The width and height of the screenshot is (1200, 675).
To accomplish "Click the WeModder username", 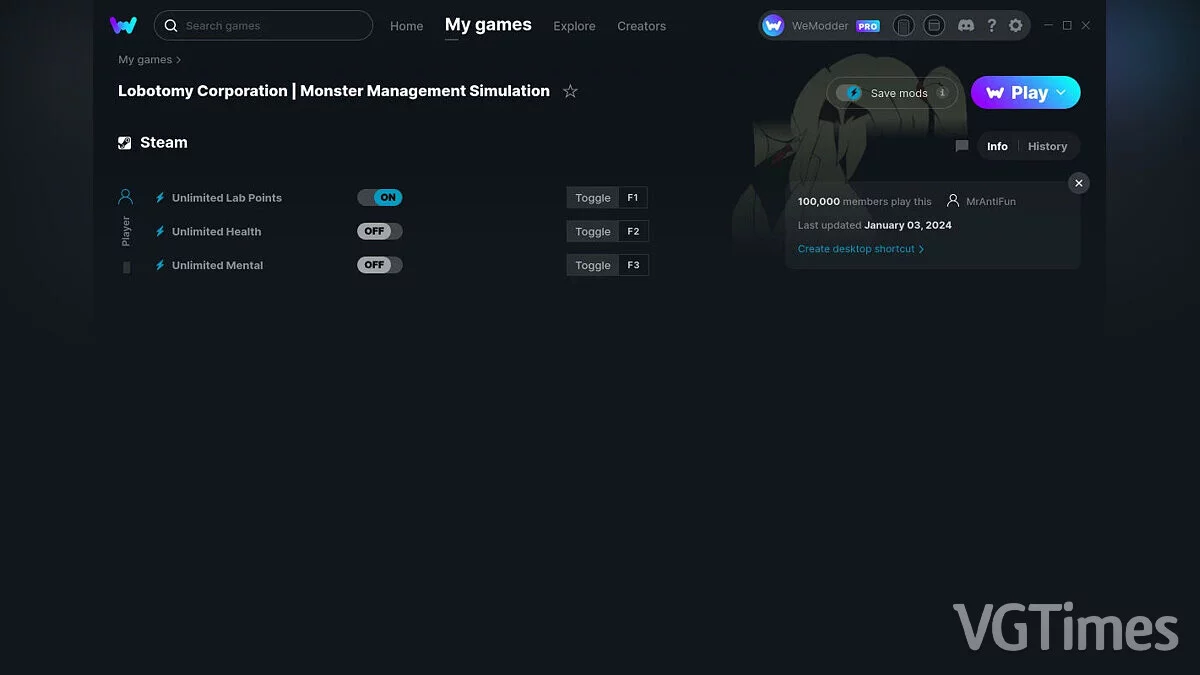I will click(x=820, y=26).
